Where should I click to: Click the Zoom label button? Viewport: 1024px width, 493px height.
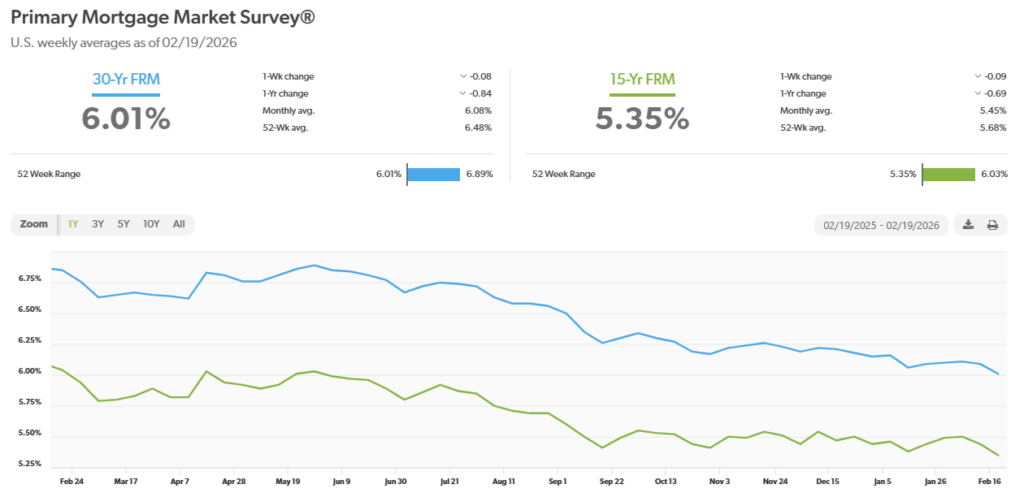34,224
